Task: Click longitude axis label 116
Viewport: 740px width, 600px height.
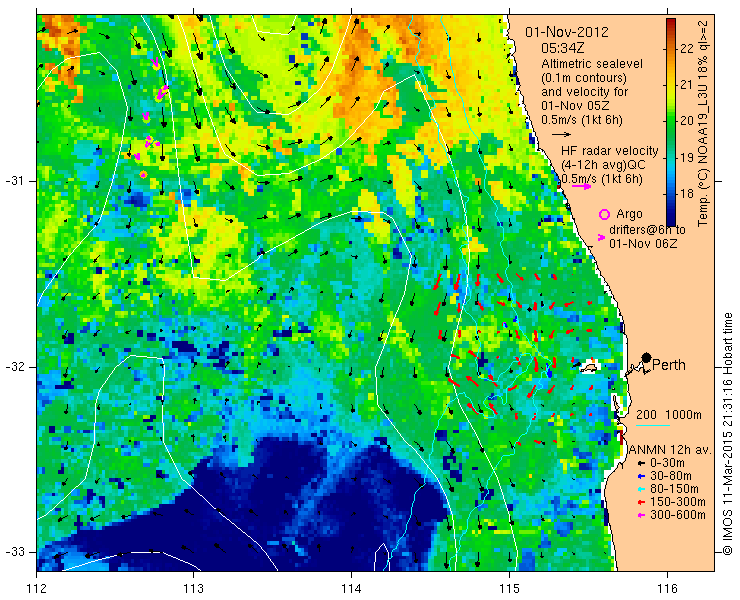Action: coord(667,589)
